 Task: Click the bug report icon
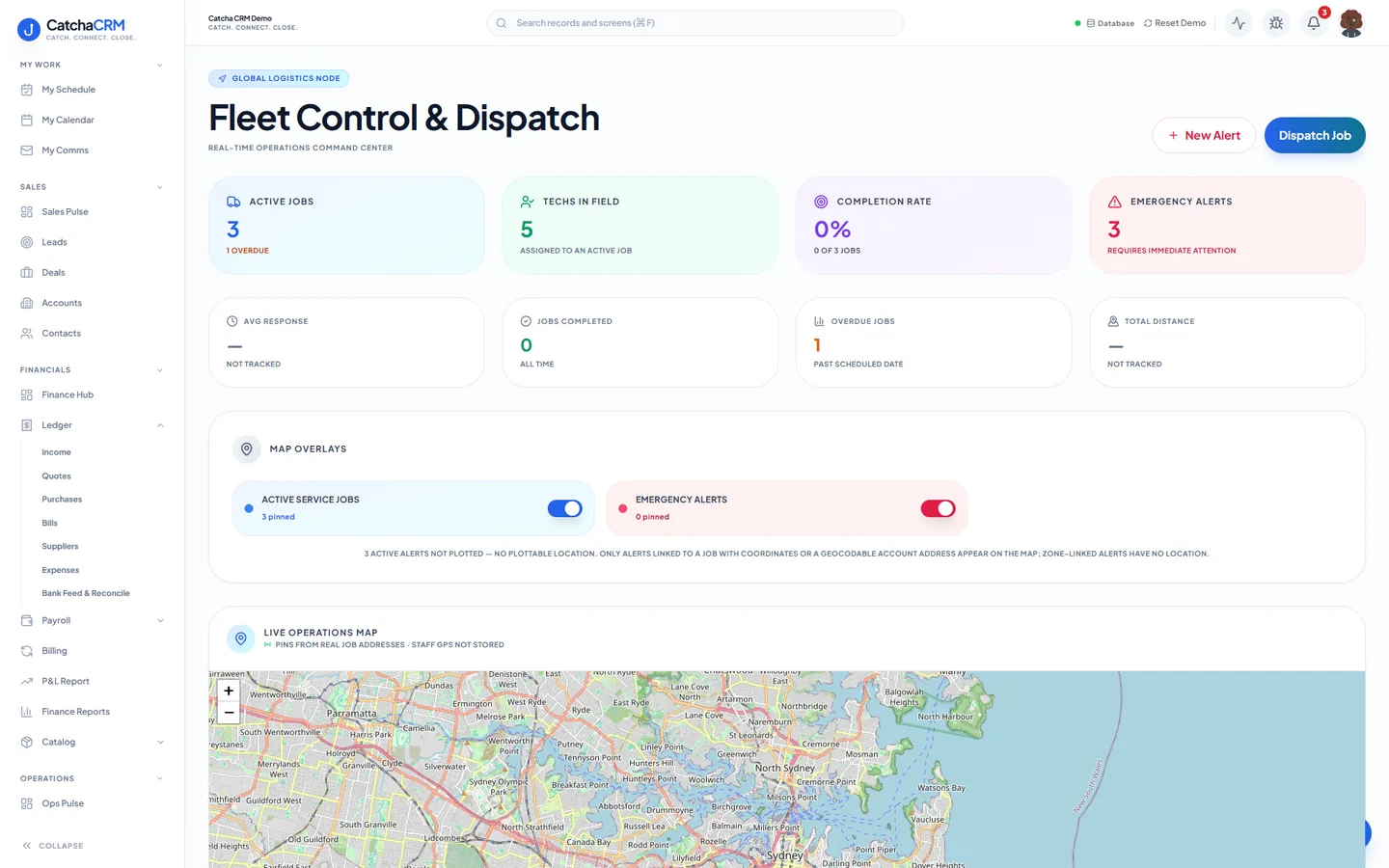pyautogui.click(x=1276, y=23)
